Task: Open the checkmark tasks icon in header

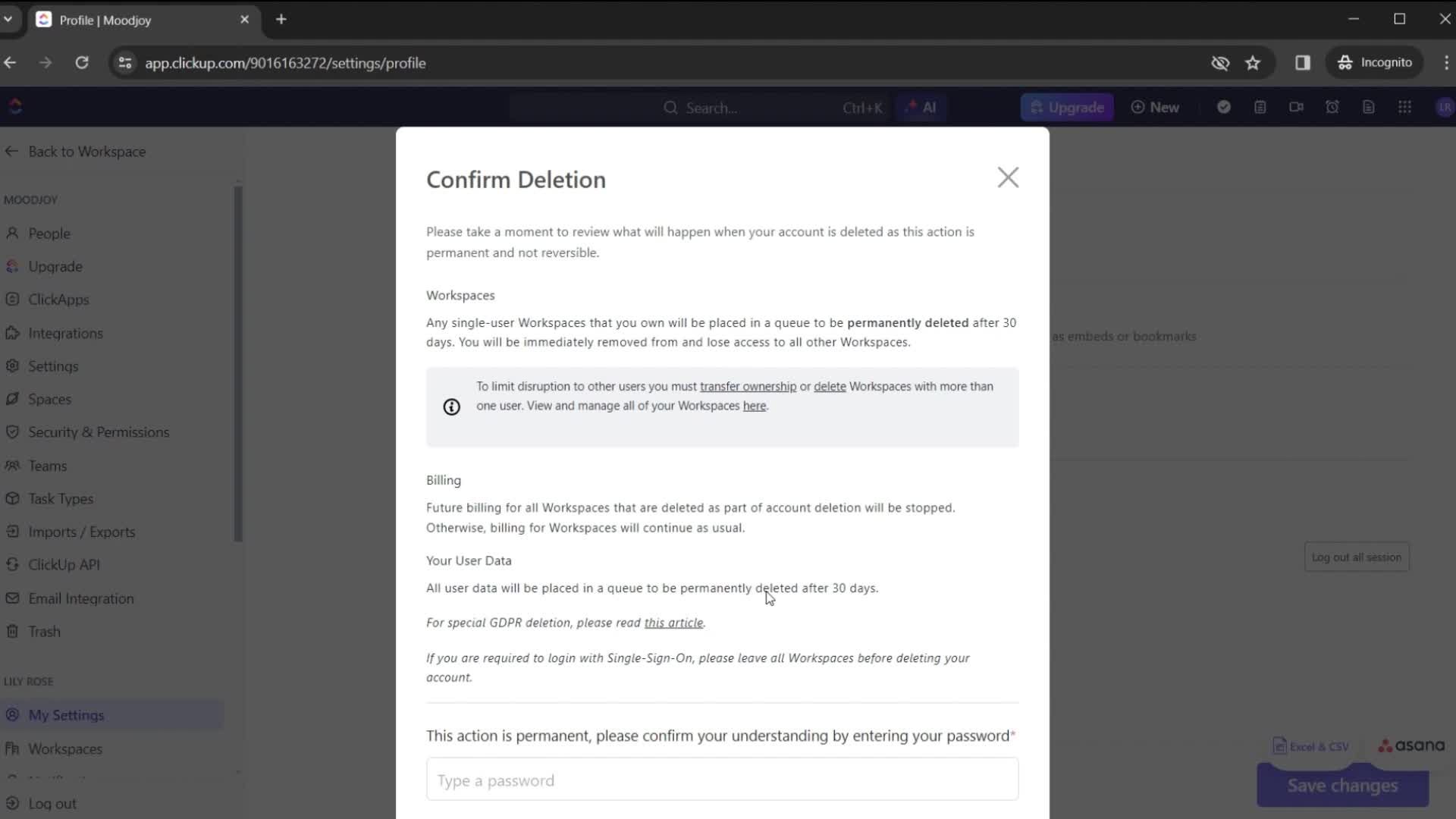Action: [x=1223, y=108]
